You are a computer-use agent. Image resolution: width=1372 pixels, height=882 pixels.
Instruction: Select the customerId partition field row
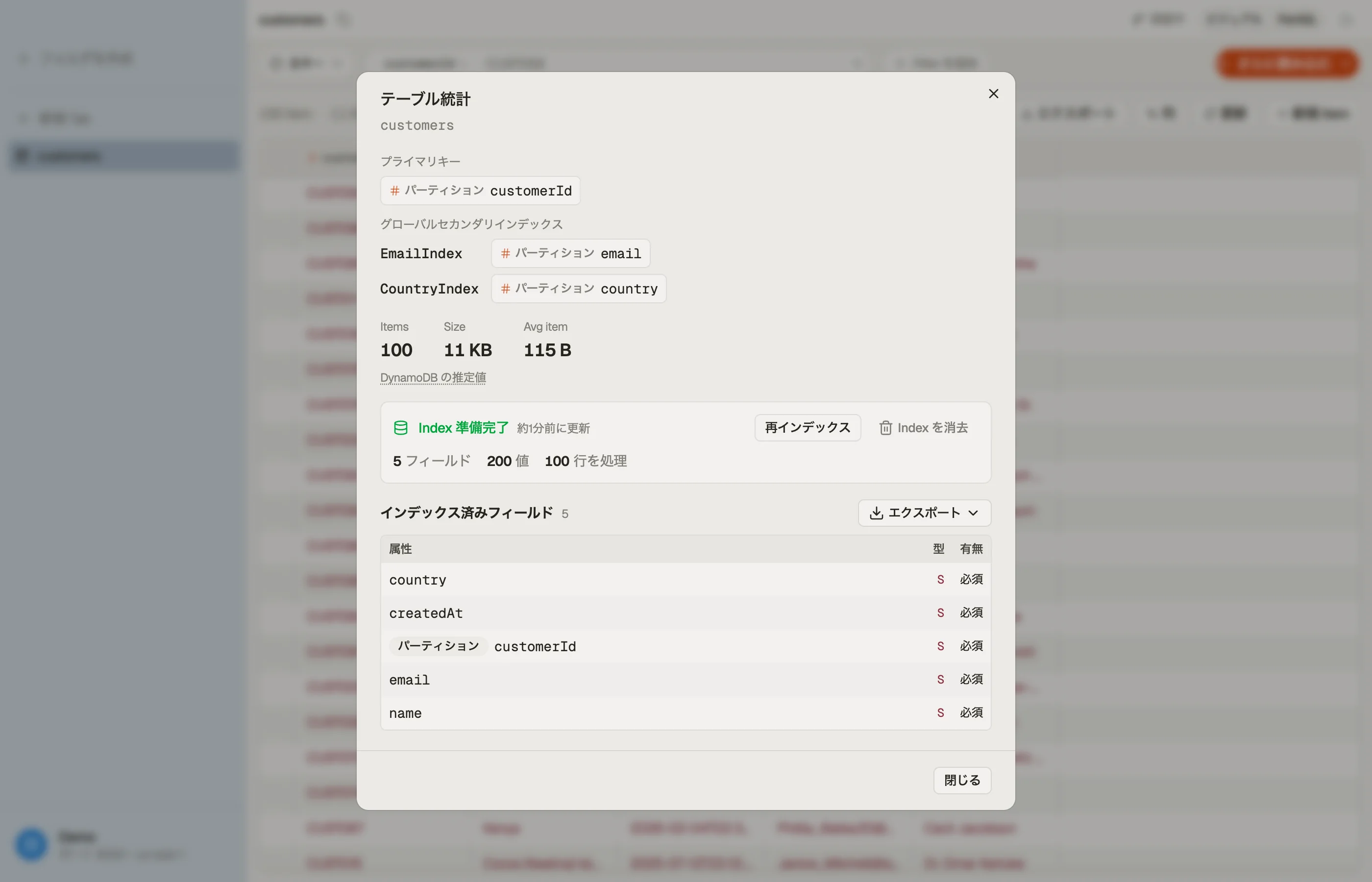tap(686, 646)
